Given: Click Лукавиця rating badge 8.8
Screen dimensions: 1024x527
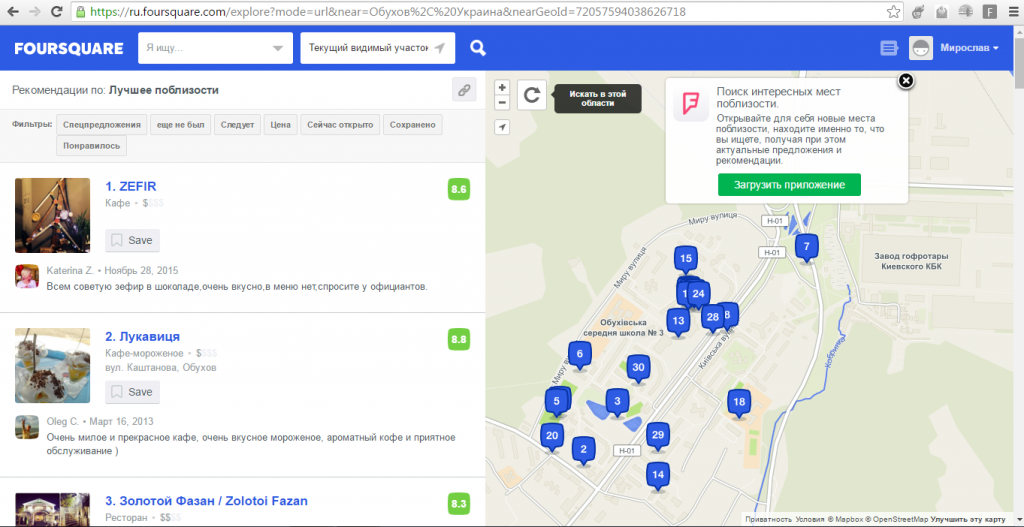Looking at the screenshot, I should coord(458,340).
